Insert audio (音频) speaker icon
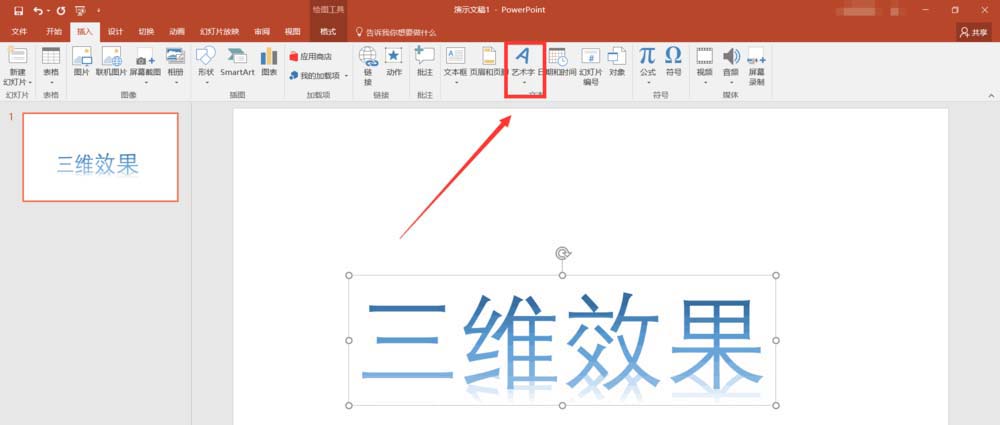The height and width of the screenshot is (425, 1000). (731, 56)
